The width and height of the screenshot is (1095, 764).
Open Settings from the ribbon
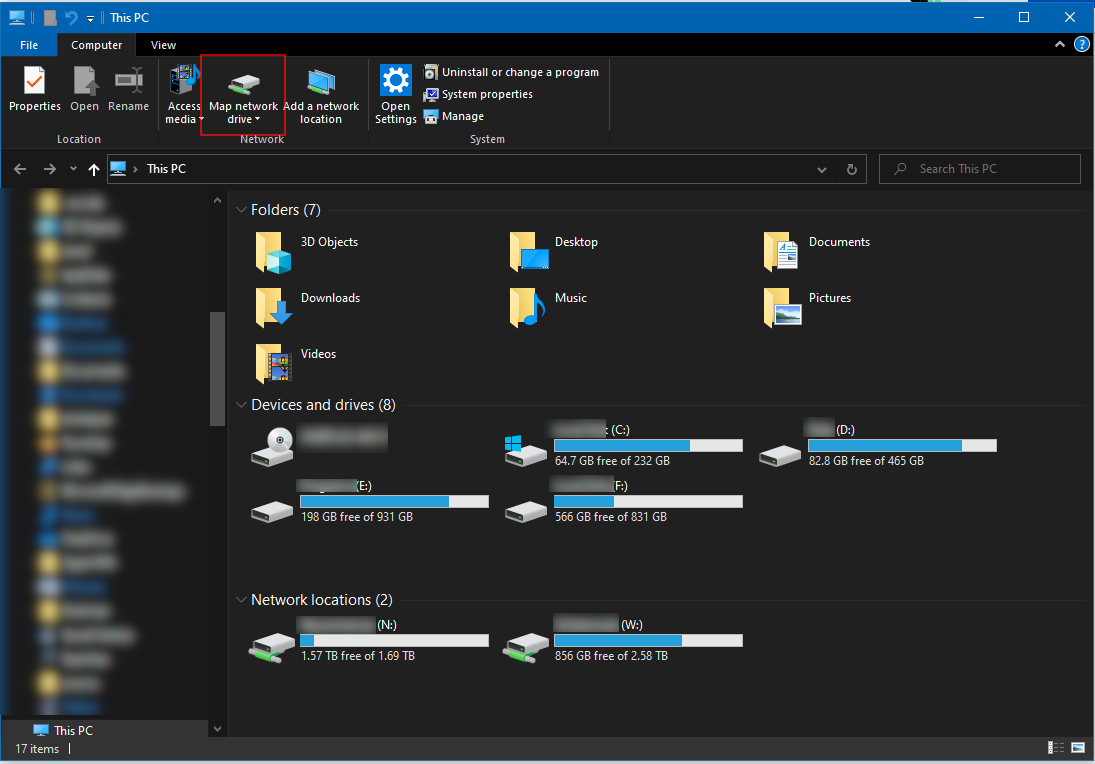tap(395, 95)
